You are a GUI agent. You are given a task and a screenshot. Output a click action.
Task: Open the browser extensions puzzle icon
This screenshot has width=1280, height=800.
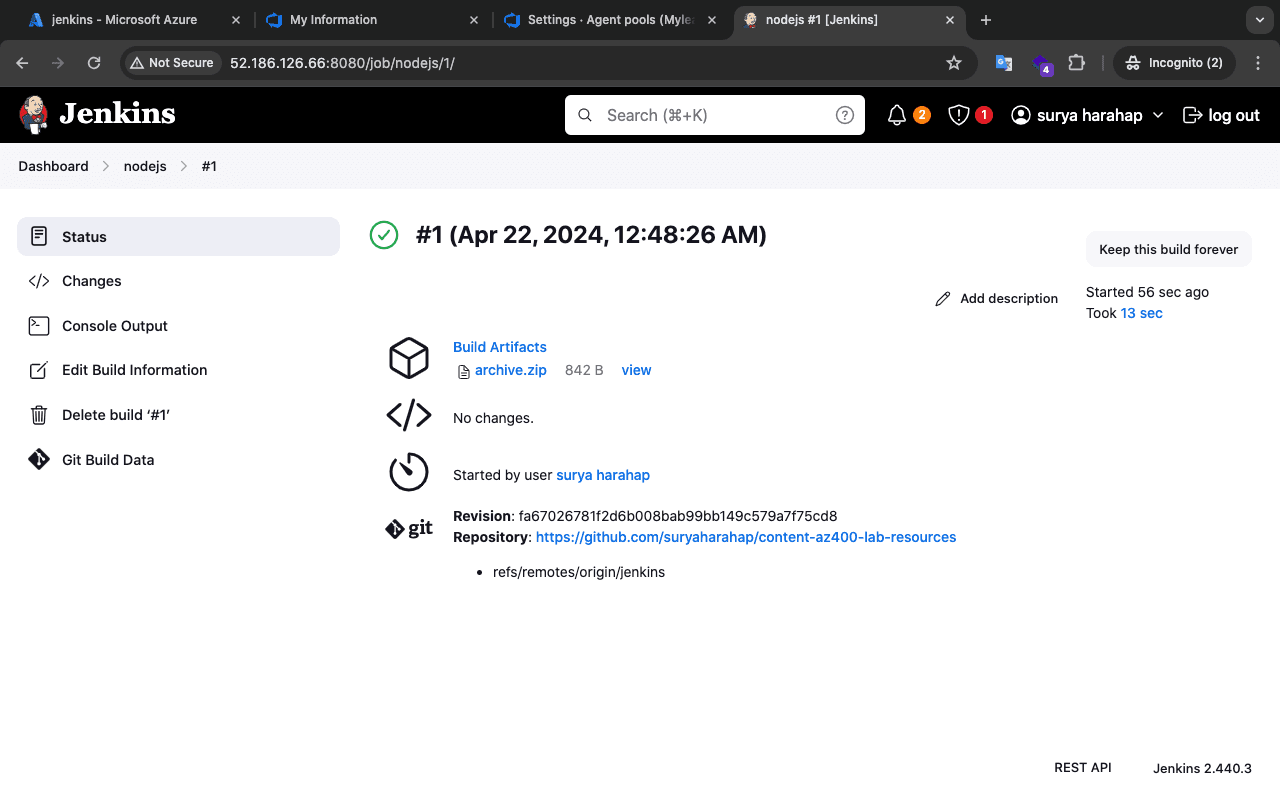(1076, 63)
